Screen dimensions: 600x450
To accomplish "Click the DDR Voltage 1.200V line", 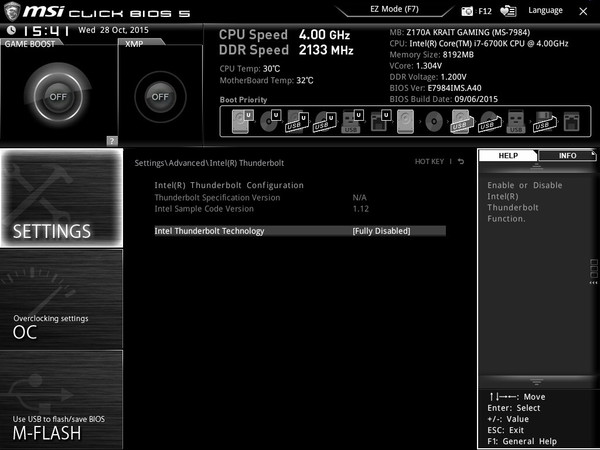I will [x=428, y=77].
